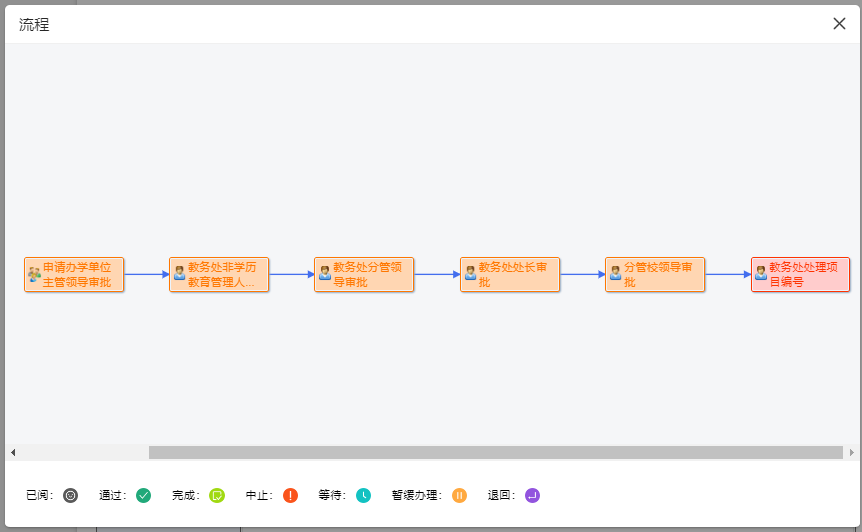Click group icon in 申请办学单位主管领导审批 node
Screen dimensions: 862x532
coord(34,274)
